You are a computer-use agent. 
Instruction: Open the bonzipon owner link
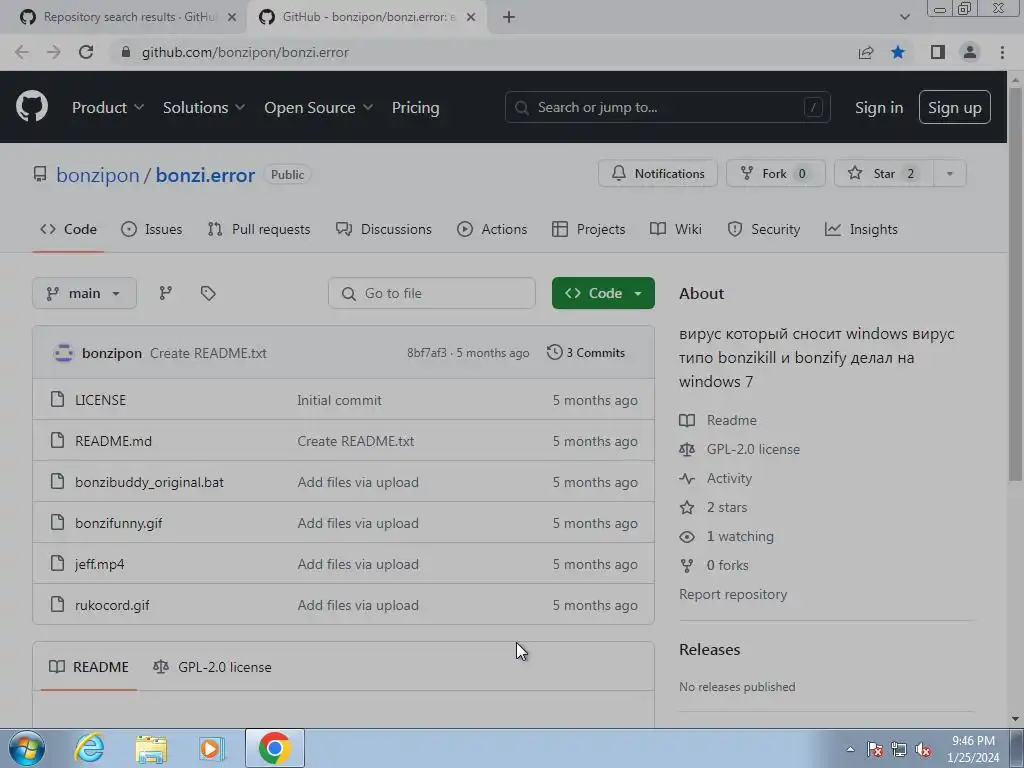point(97,175)
